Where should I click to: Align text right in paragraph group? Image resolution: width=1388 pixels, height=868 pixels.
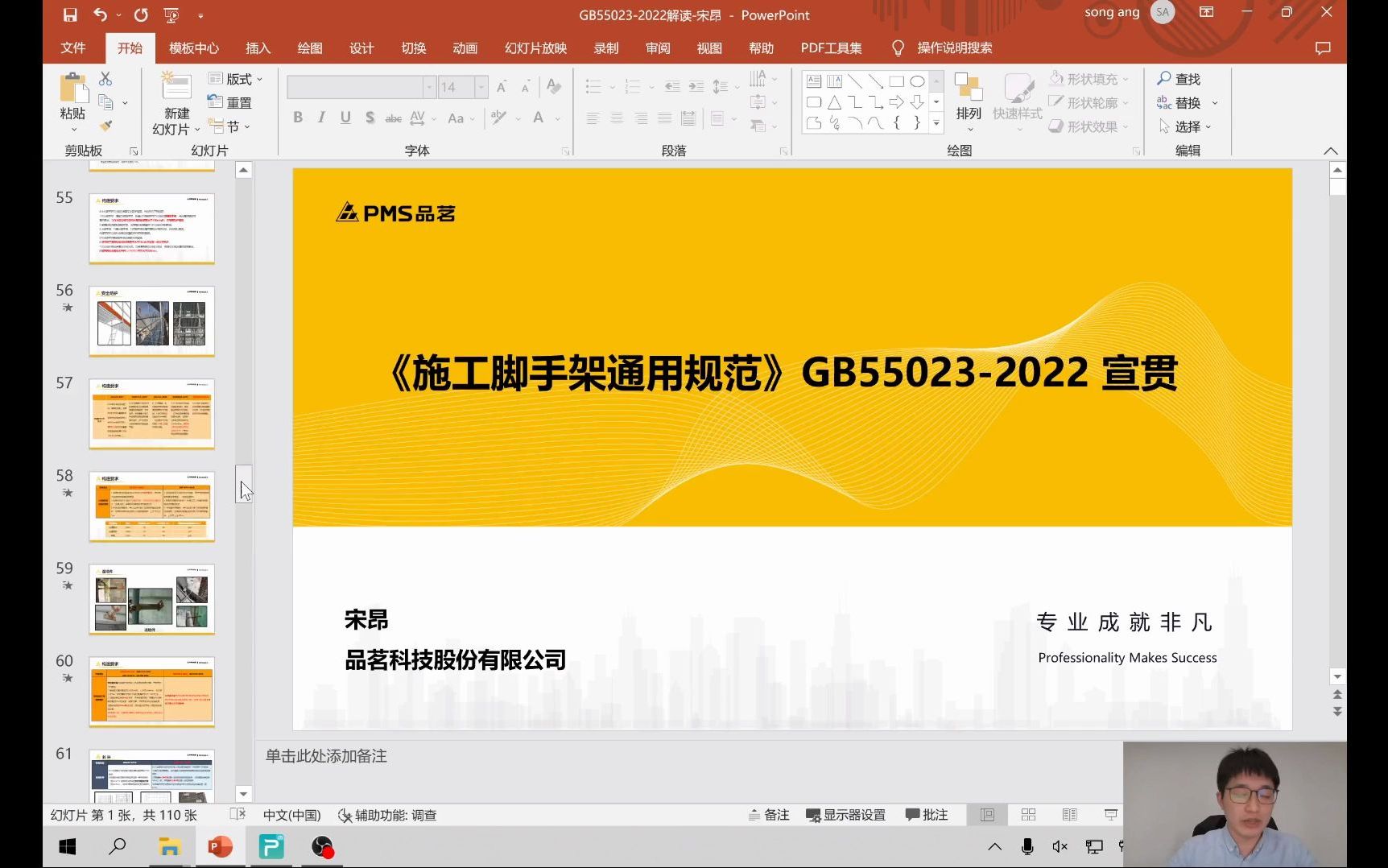(641, 118)
